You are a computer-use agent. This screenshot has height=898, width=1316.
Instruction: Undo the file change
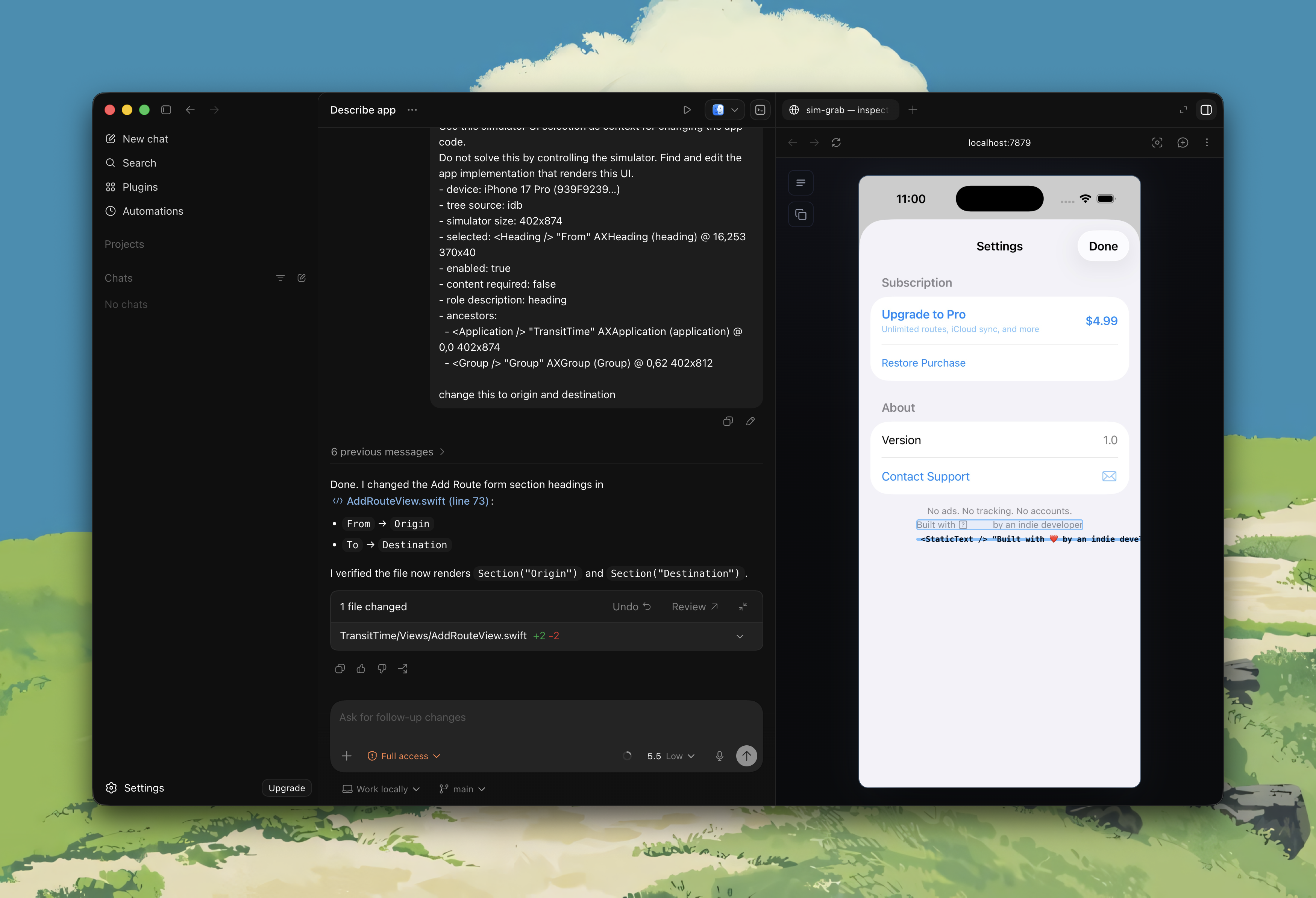tap(631, 607)
